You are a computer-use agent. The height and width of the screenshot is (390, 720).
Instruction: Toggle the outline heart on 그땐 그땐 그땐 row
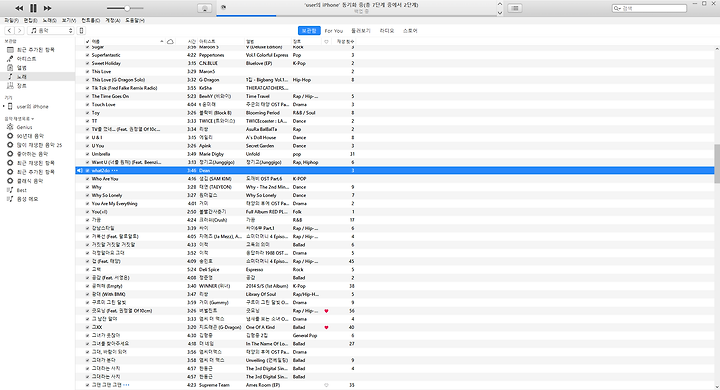point(326,385)
